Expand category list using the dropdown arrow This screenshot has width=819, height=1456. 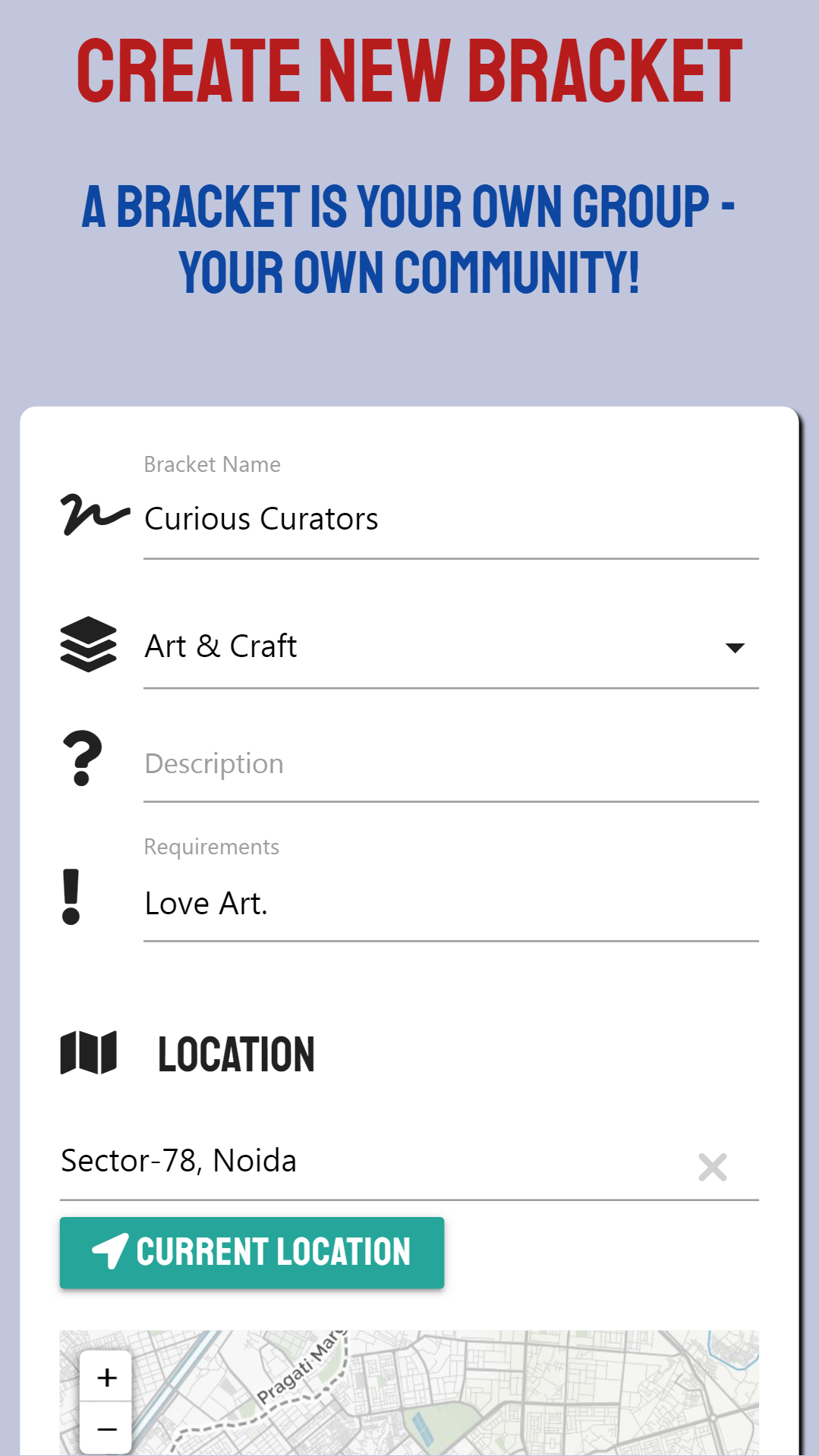pos(735,648)
